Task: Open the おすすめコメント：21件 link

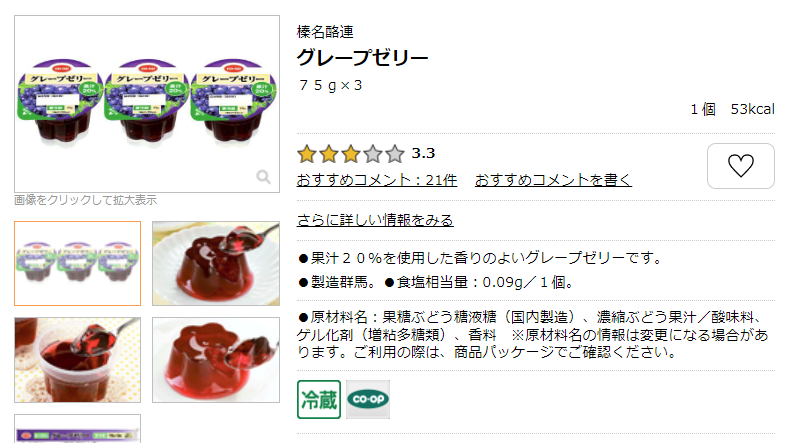Action: tap(377, 180)
